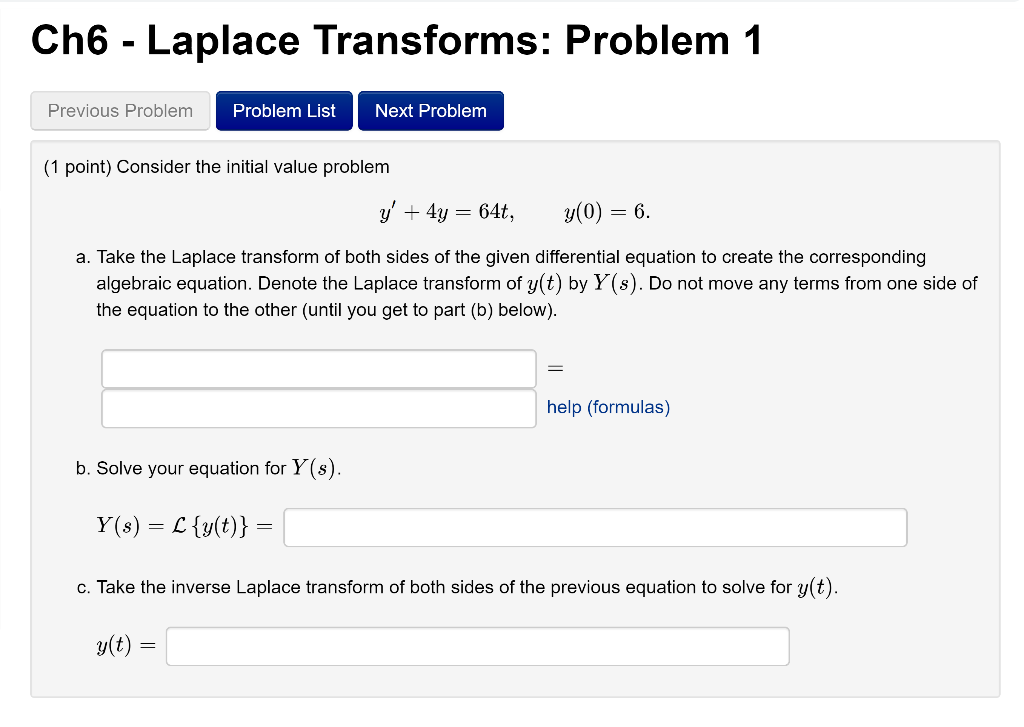Click the Problem List button

click(283, 110)
